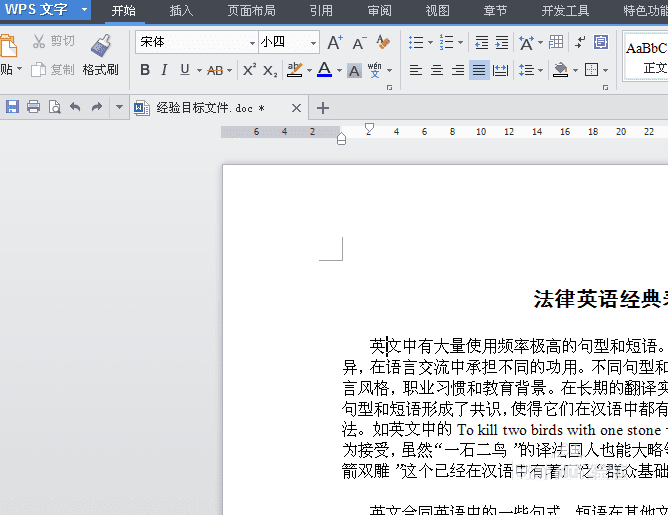
Task: Align text left
Action: coord(416,70)
